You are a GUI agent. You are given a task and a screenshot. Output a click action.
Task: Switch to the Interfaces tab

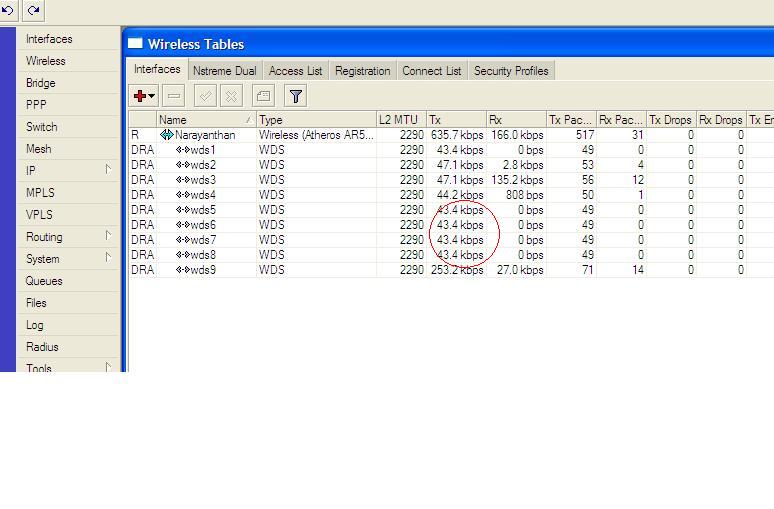(x=157, y=69)
